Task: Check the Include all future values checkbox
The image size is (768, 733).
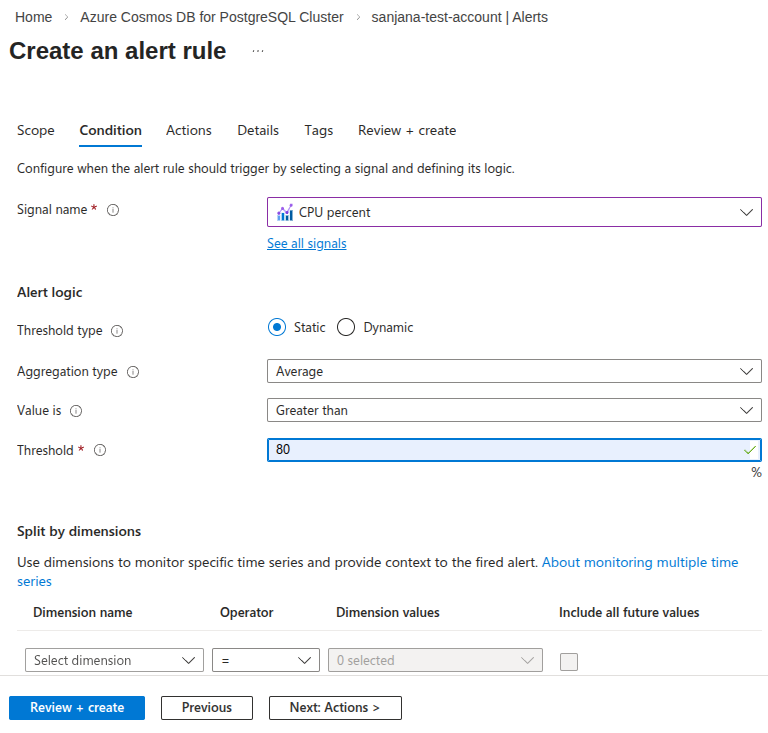Action: tap(569, 662)
